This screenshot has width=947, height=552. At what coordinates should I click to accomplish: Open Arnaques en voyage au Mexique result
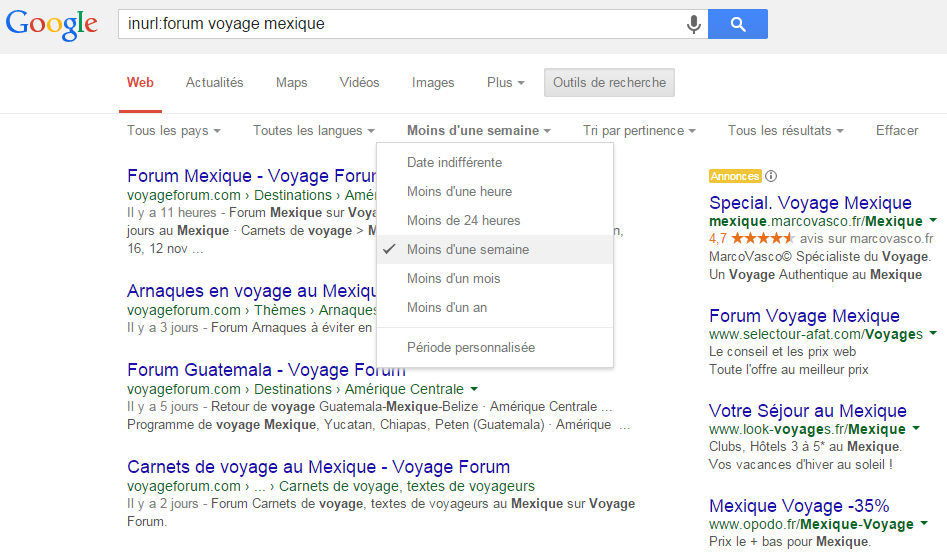click(x=251, y=291)
